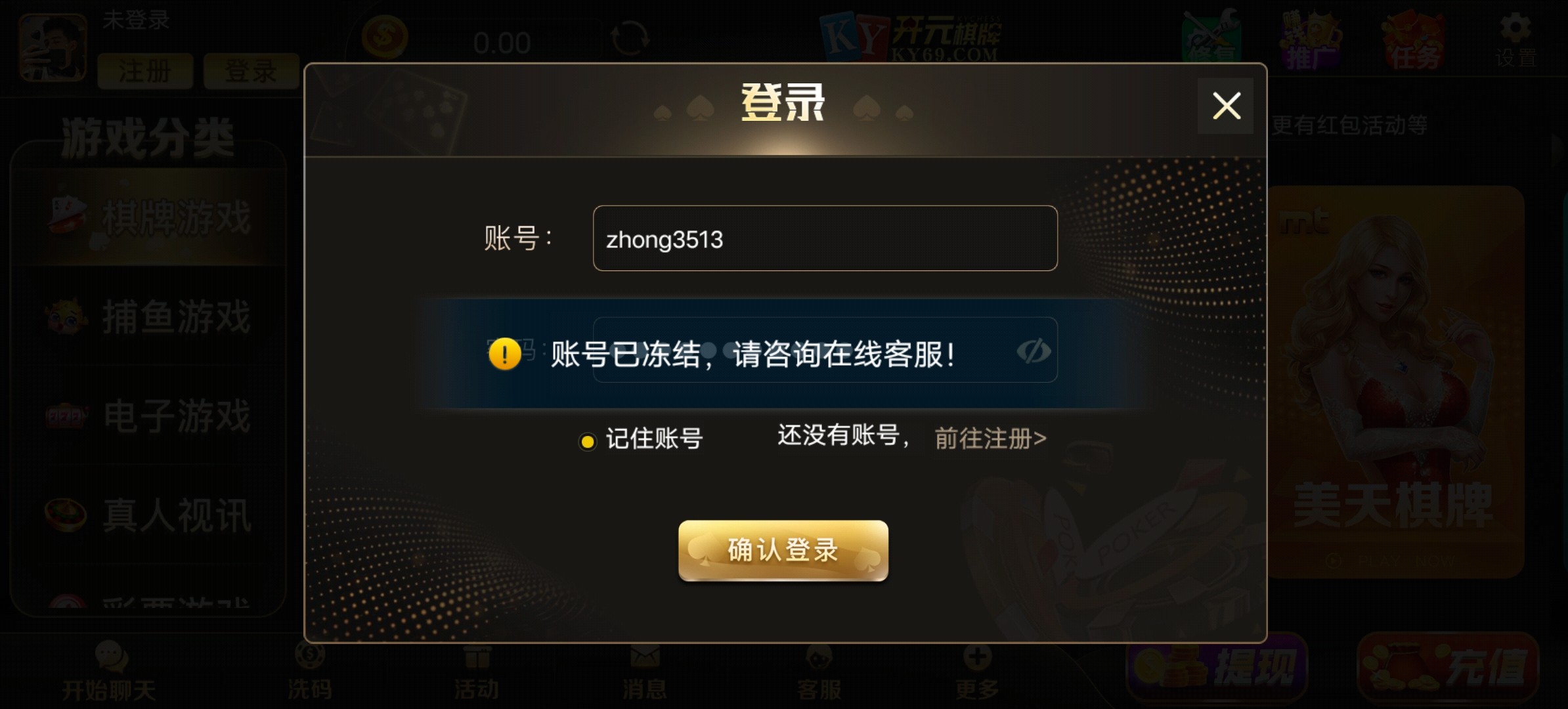Click the 注册 button at top left
Image resolution: width=1568 pixels, height=709 pixels.
coord(145,71)
